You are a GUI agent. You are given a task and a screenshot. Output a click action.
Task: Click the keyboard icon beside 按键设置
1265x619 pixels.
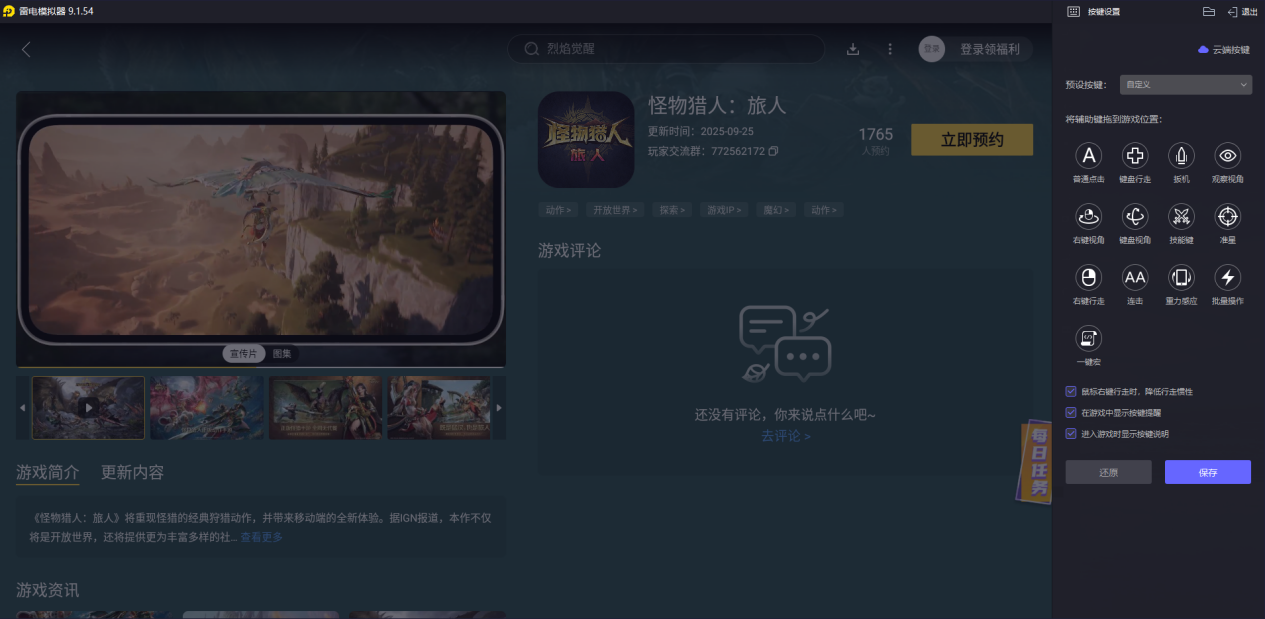tap(1073, 11)
